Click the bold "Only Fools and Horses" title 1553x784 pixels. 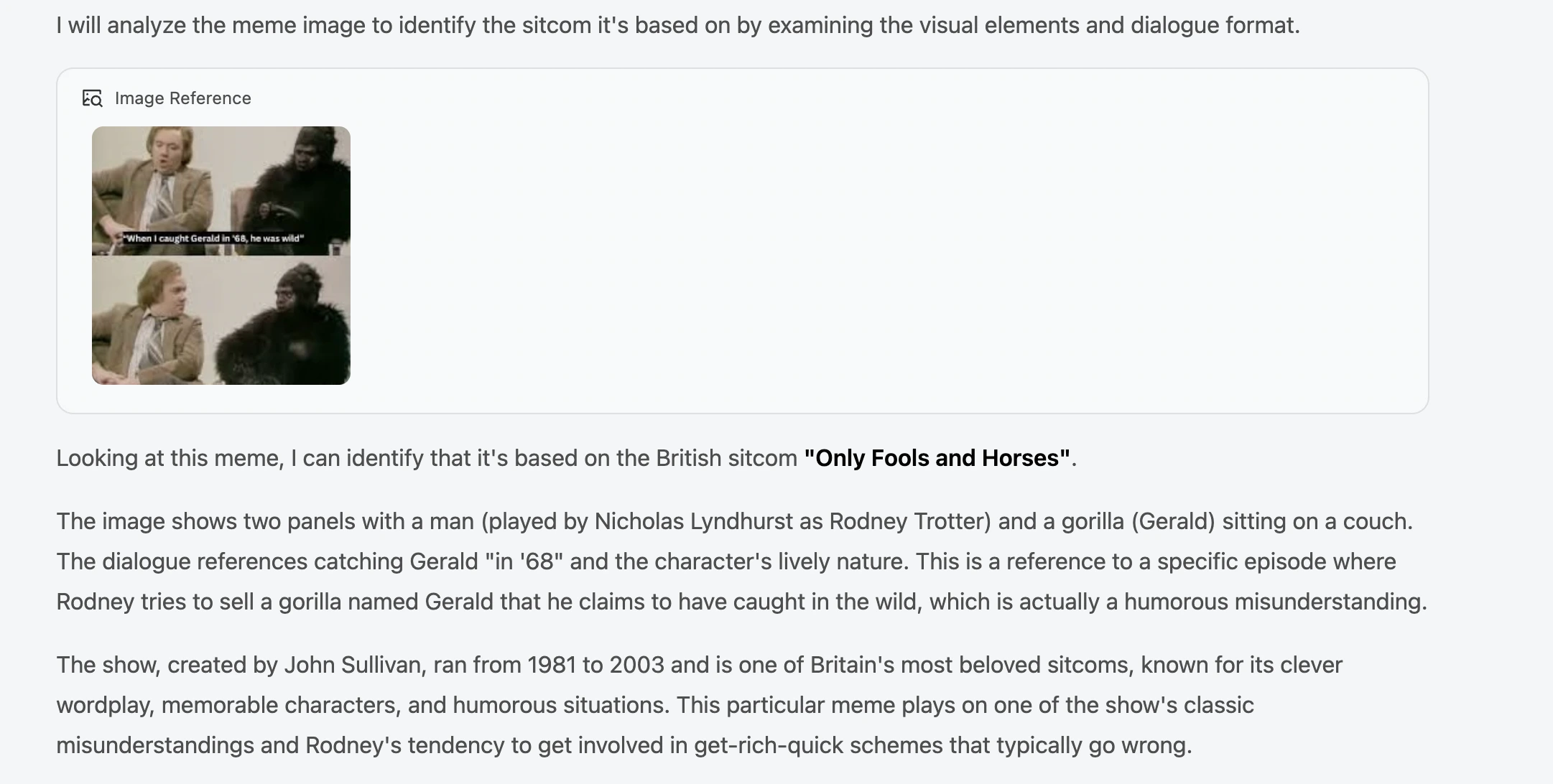[x=937, y=458]
